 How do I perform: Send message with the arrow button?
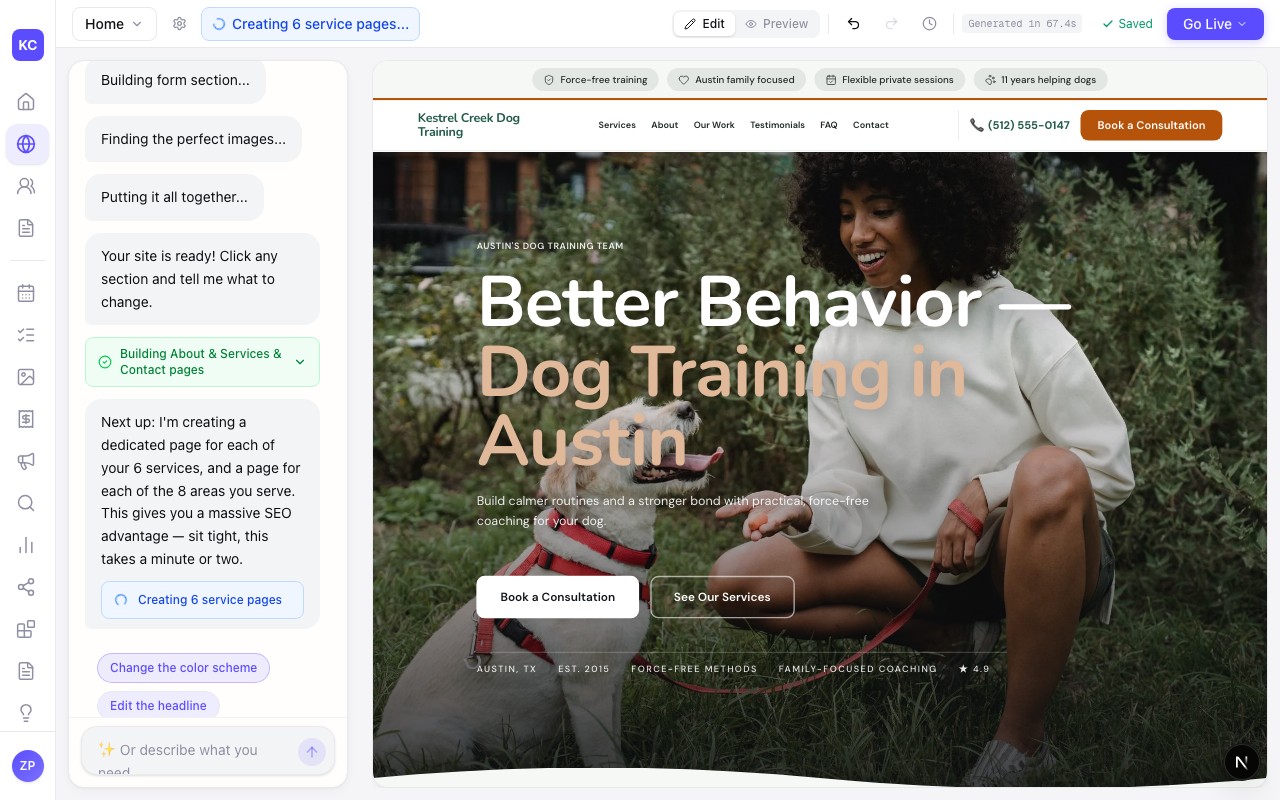click(x=312, y=752)
